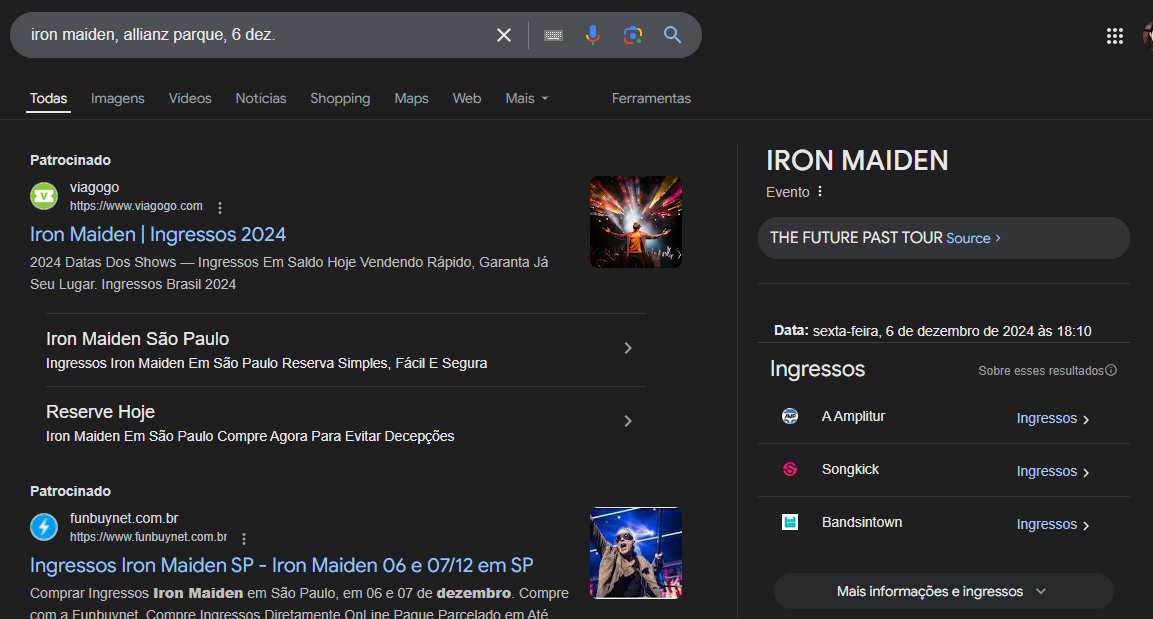Image resolution: width=1153 pixels, height=619 pixels.
Task: Open Ferramentas search tools
Action: pyautogui.click(x=652, y=99)
